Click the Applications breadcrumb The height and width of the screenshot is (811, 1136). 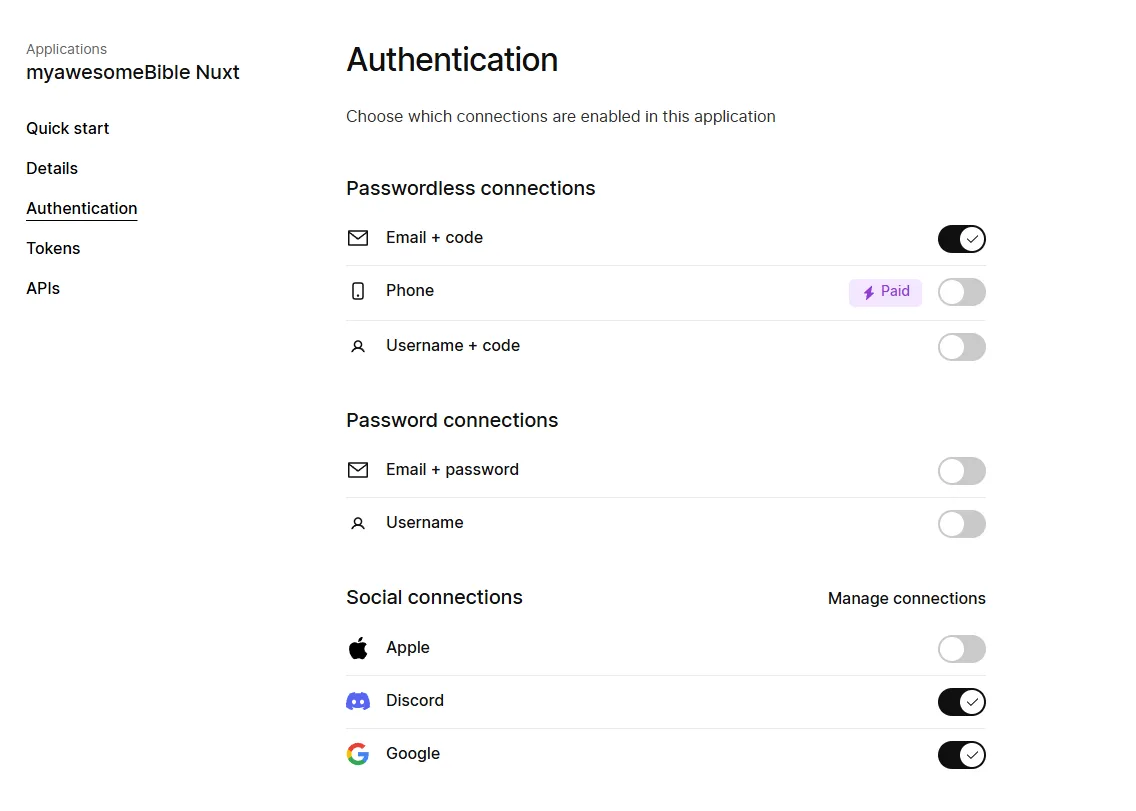(x=66, y=48)
